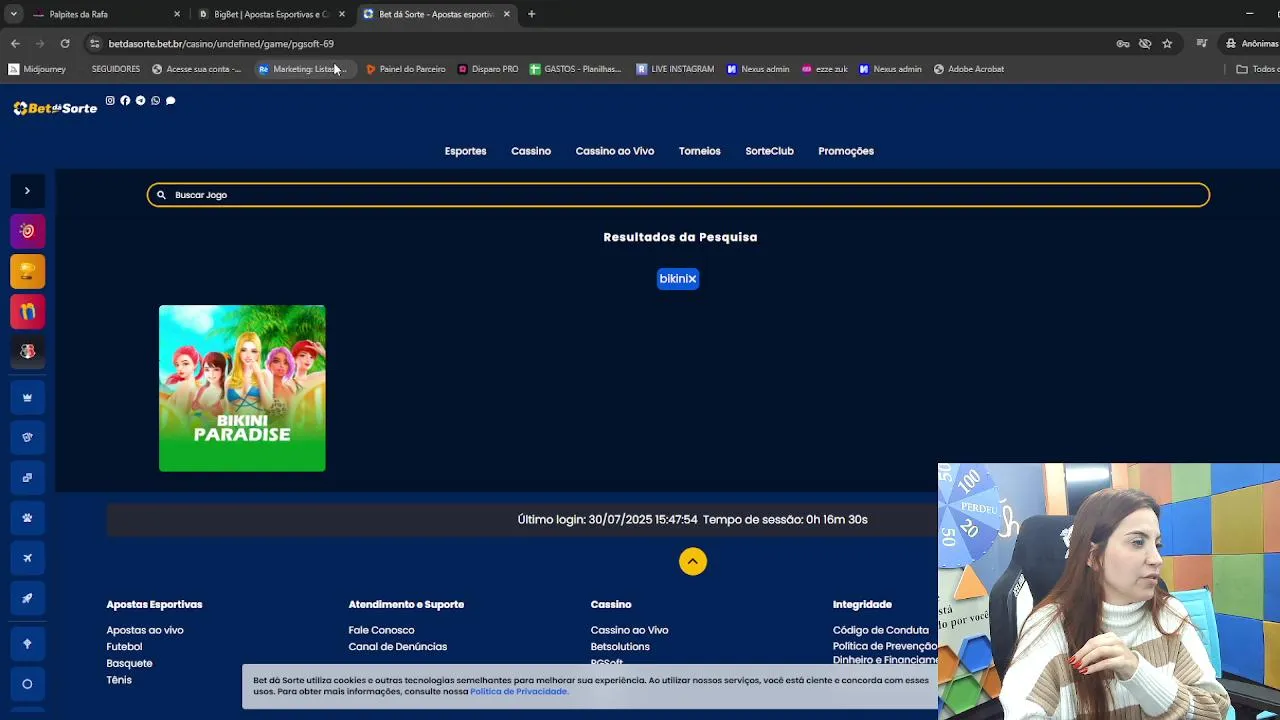The width and height of the screenshot is (1280, 720).
Task: Open Política de Privacidade link in cookie banner
Action: pyautogui.click(x=519, y=691)
